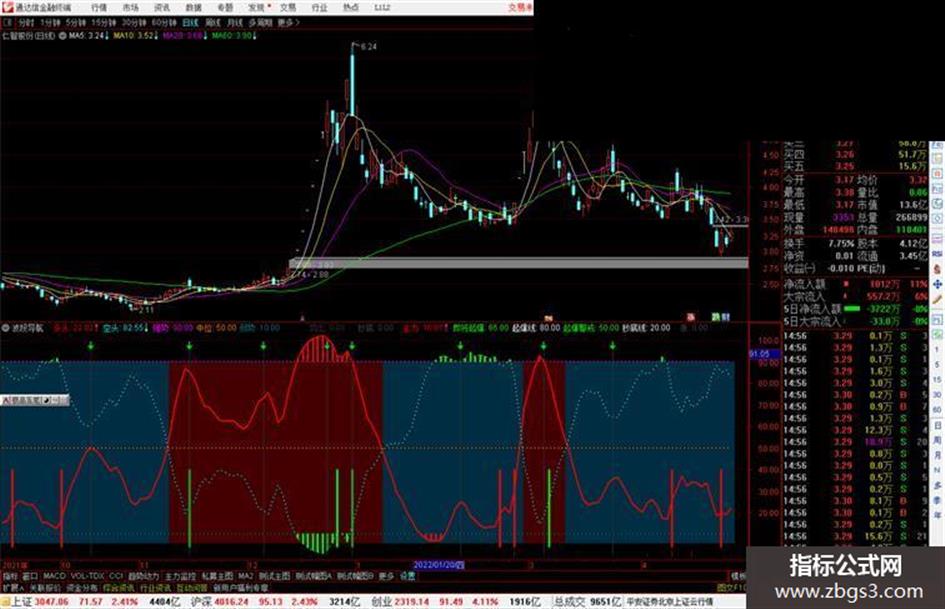The height and width of the screenshot is (609, 945).
Task: Switch to the 60分钟 period tab
Action: click(x=164, y=22)
